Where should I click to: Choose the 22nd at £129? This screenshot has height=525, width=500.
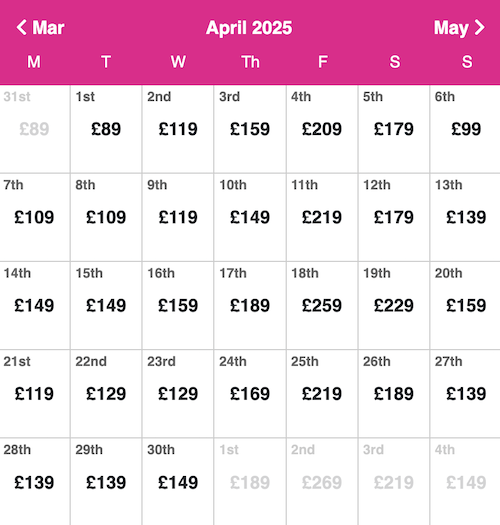click(106, 394)
